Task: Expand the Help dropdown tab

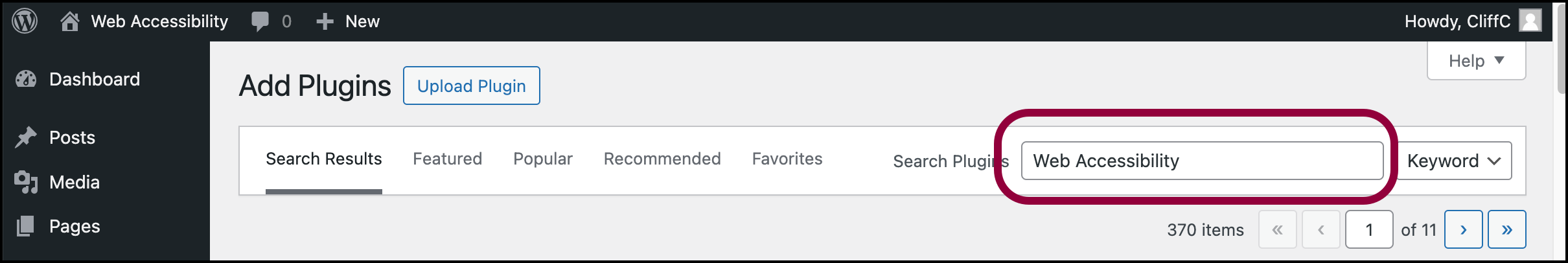Action: pos(1476,61)
